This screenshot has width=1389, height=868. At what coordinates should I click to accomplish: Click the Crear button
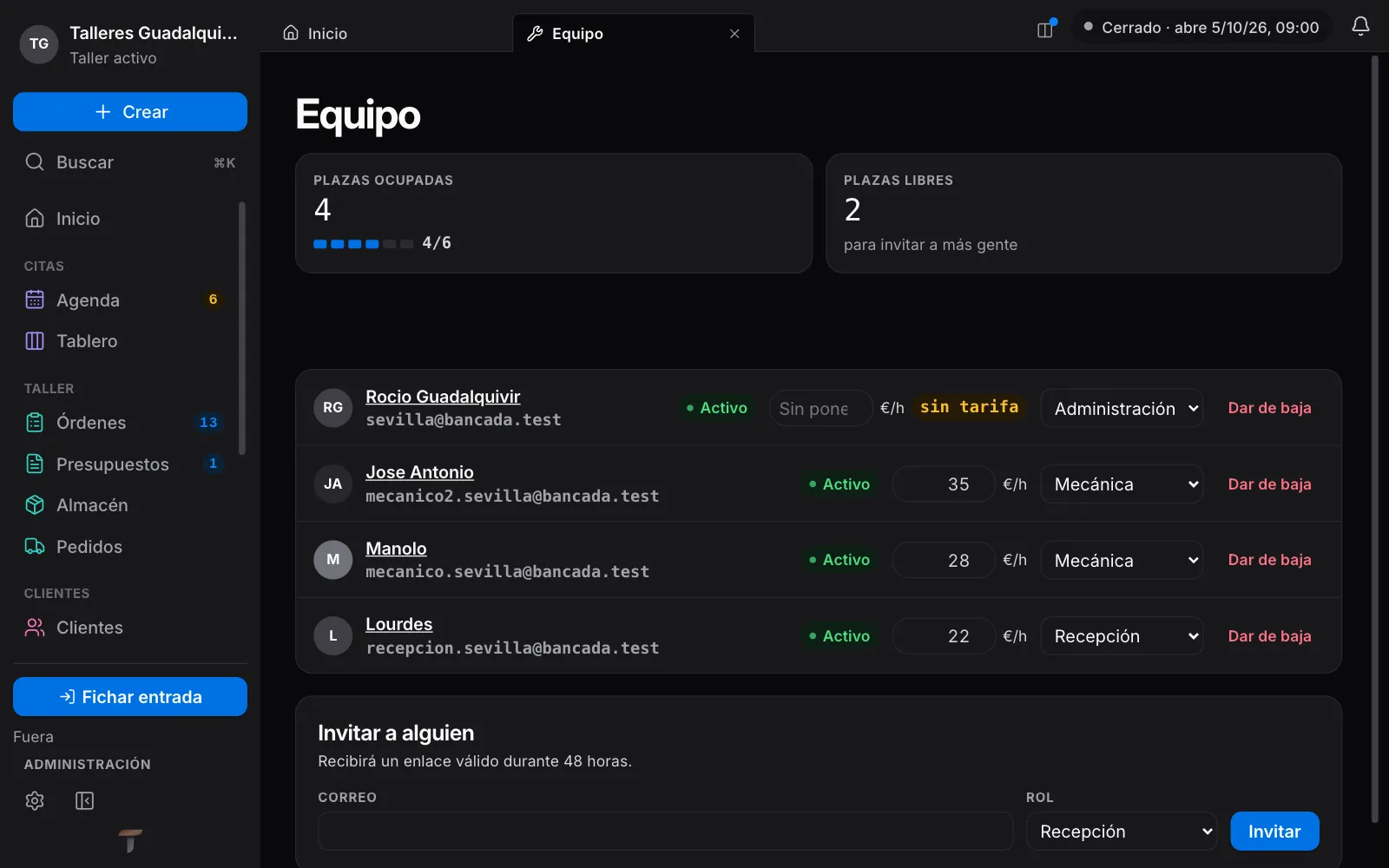(130, 112)
